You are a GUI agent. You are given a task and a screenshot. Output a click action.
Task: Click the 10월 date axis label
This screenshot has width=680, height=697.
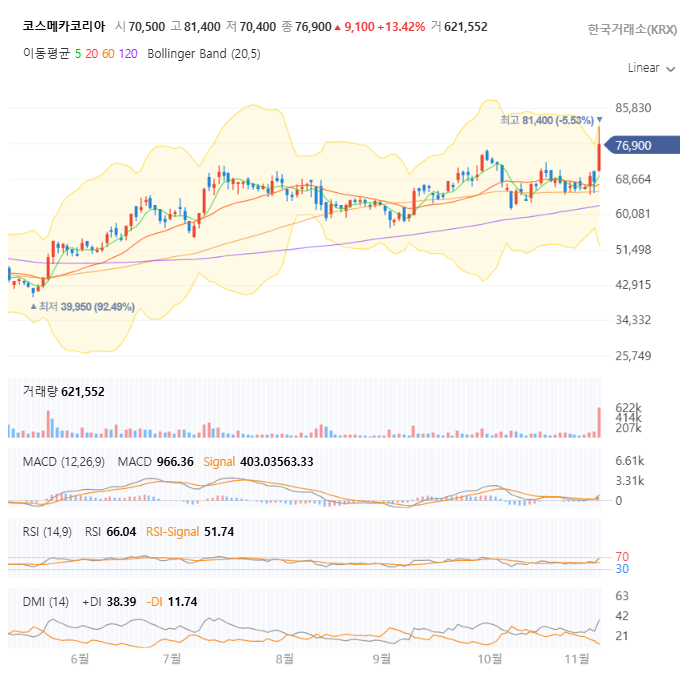(x=490, y=659)
